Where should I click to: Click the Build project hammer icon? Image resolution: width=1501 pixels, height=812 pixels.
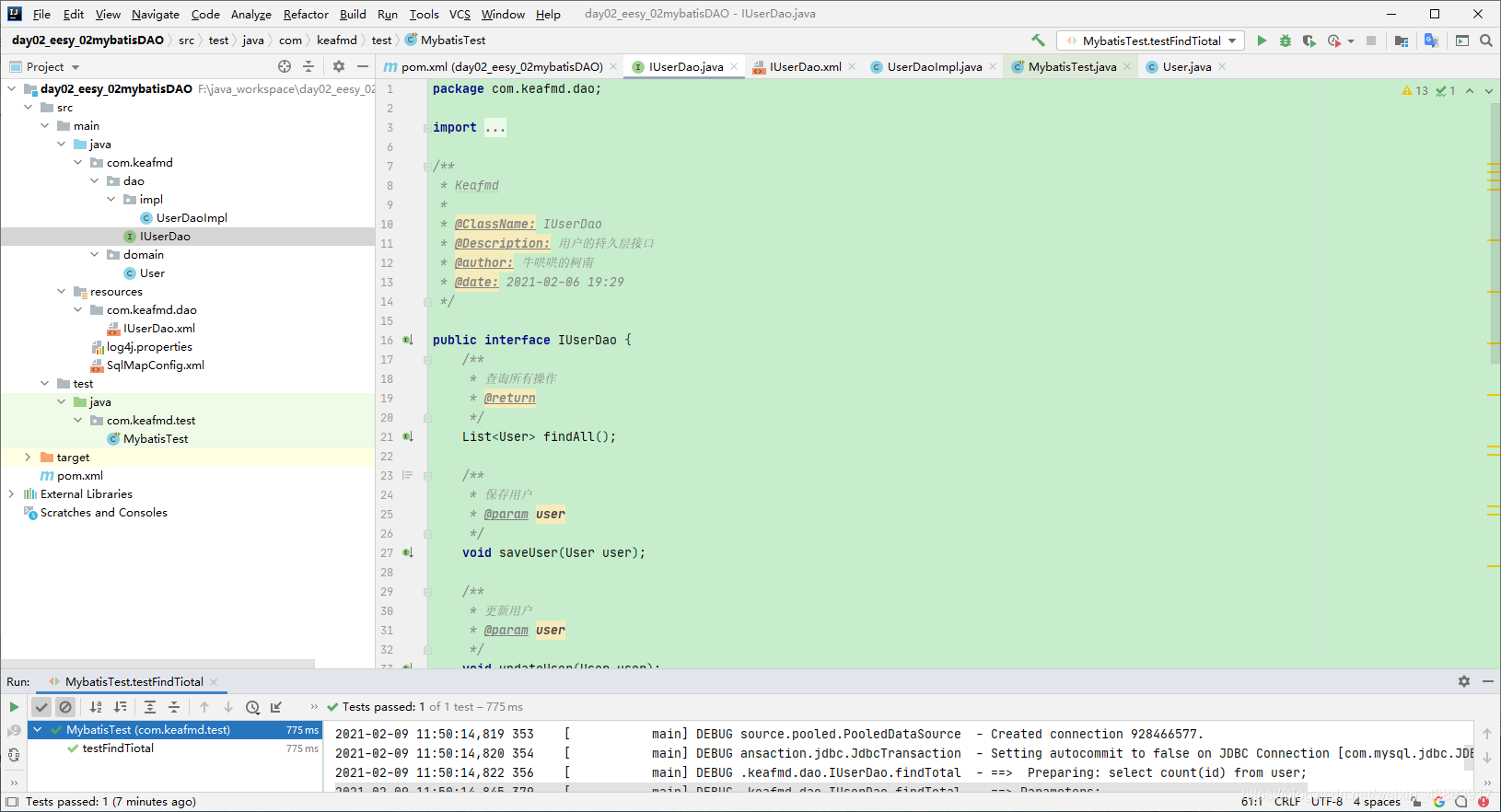1038,41
